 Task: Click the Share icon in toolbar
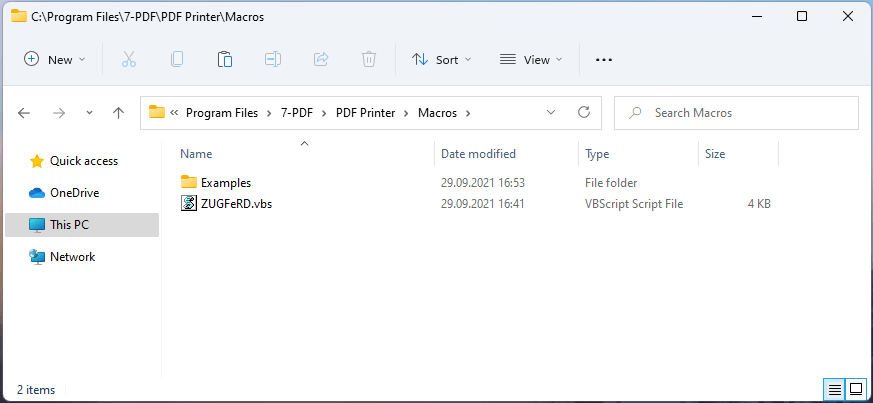pos(321,59)
